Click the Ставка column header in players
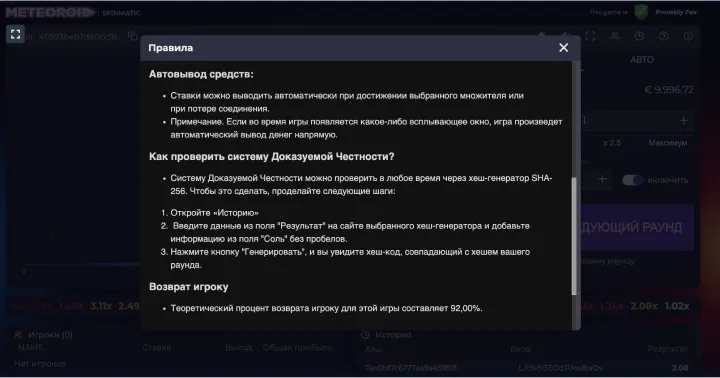The height and width of the screenshot is (378, 720). (157, 348)
